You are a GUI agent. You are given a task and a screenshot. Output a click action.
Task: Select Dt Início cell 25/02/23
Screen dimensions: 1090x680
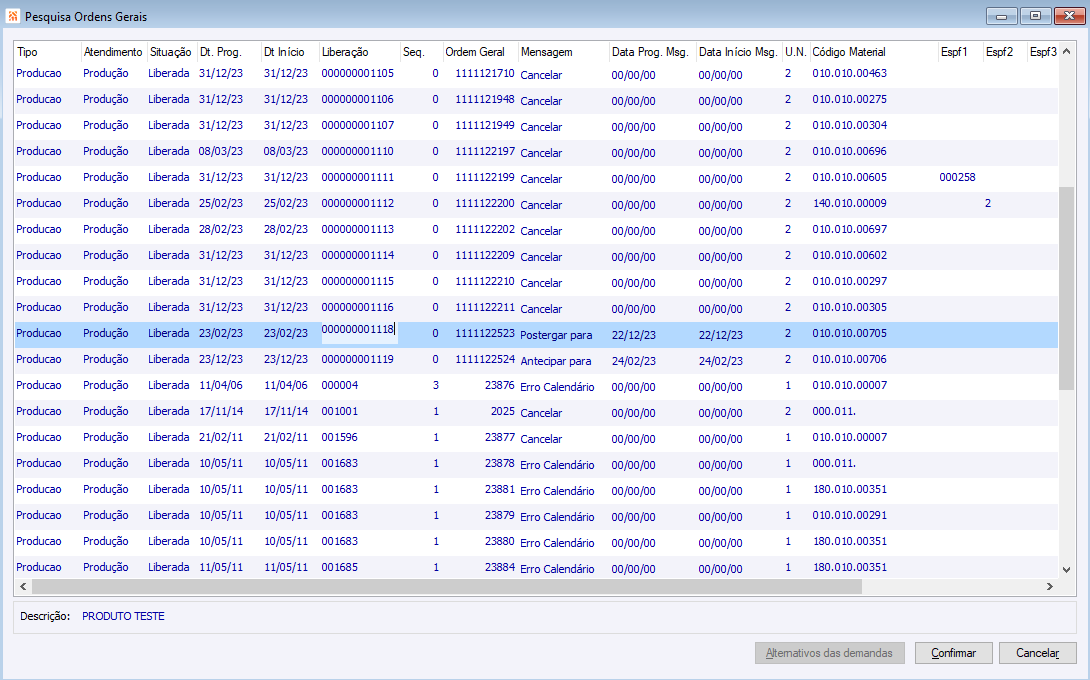coord(286,203)
